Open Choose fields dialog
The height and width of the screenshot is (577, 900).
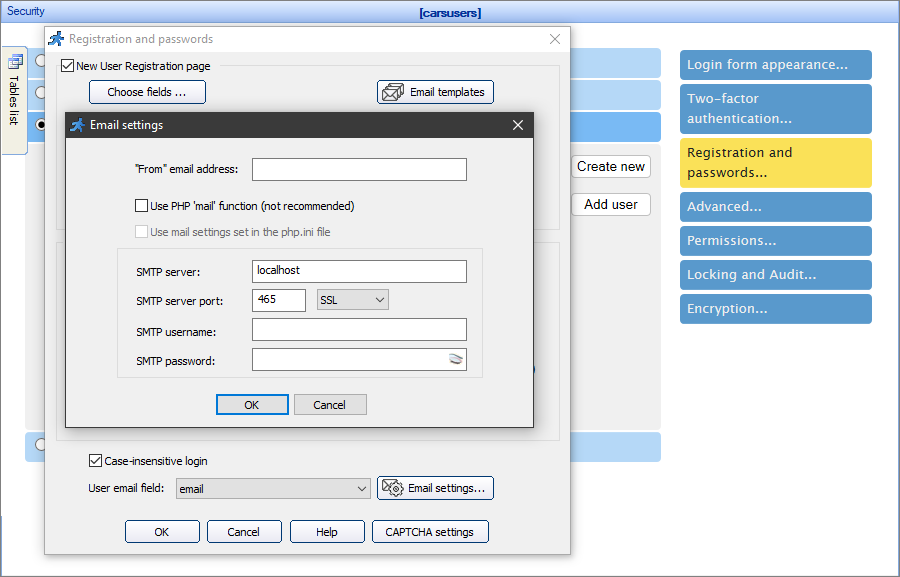point(147,91)
